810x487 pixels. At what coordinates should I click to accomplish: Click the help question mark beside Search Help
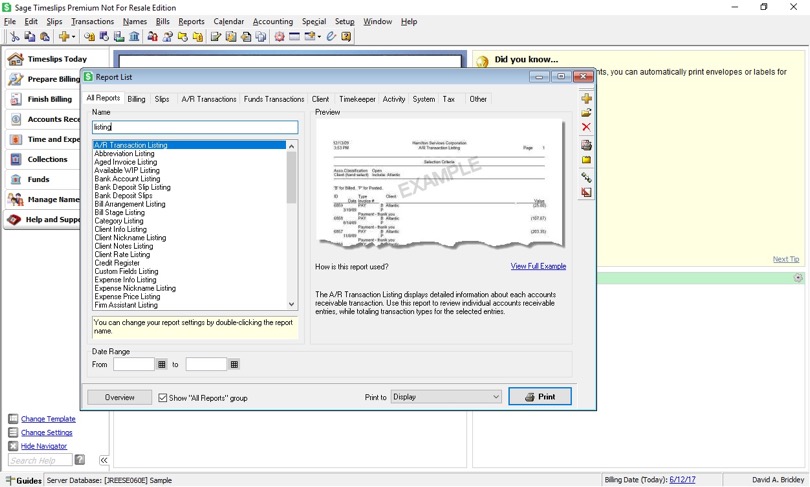(80, 460)
